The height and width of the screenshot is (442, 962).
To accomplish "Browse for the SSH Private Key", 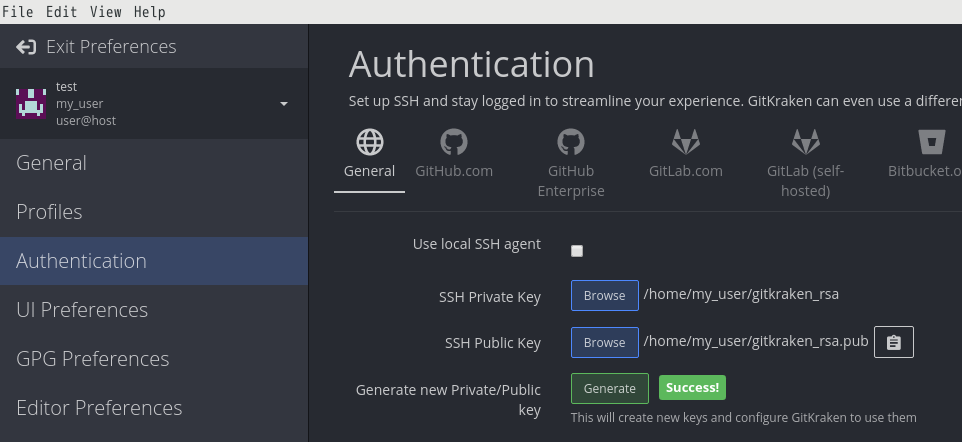I will pyautogui.click(x=604, y=295).
